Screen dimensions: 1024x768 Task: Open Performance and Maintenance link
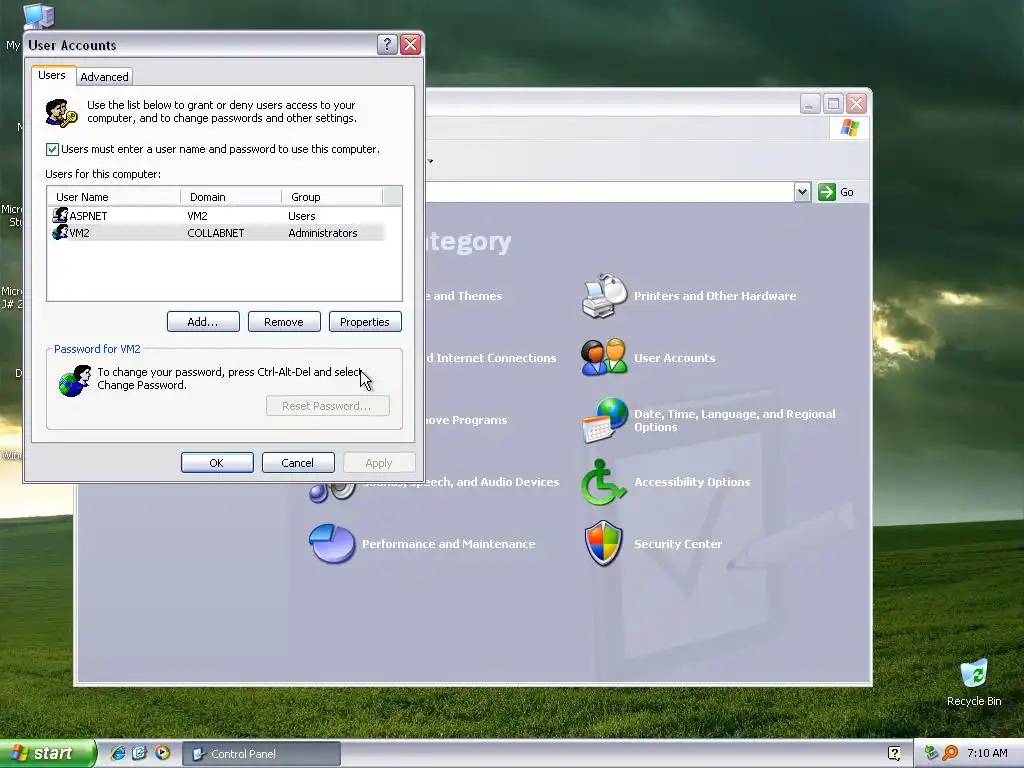pos(448,544)
